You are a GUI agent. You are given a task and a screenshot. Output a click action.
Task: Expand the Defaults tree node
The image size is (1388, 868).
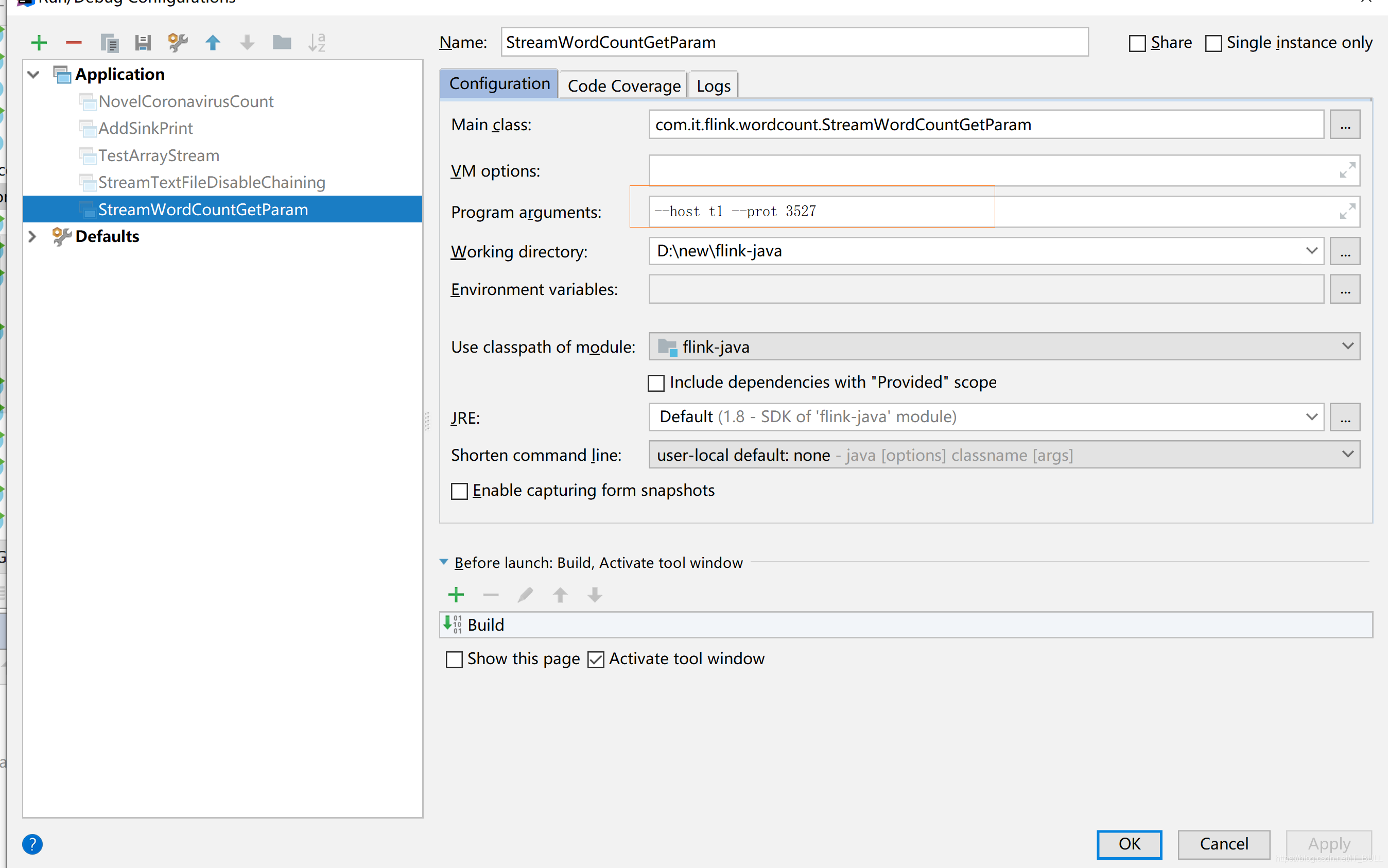pos(33,236)
